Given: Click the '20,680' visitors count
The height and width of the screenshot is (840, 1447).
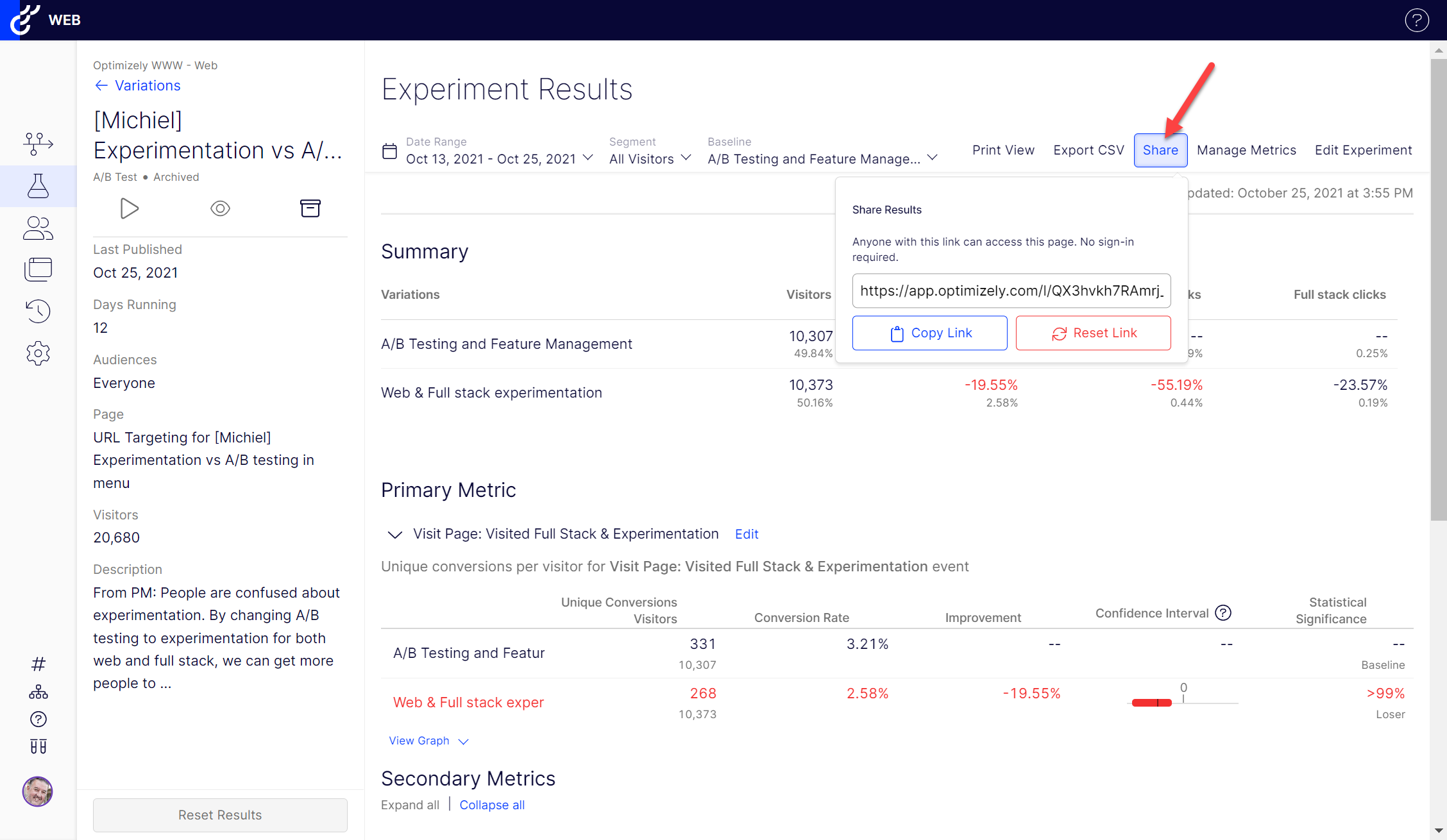Looking at the screenshot, I should tap(116, 537).
